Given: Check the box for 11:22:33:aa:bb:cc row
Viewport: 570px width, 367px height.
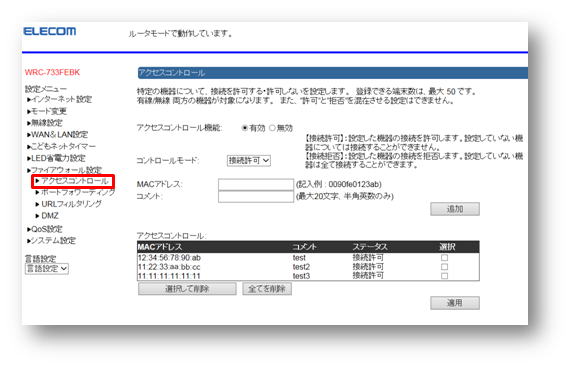Looking at the screenshot, I should click(444, 267).
